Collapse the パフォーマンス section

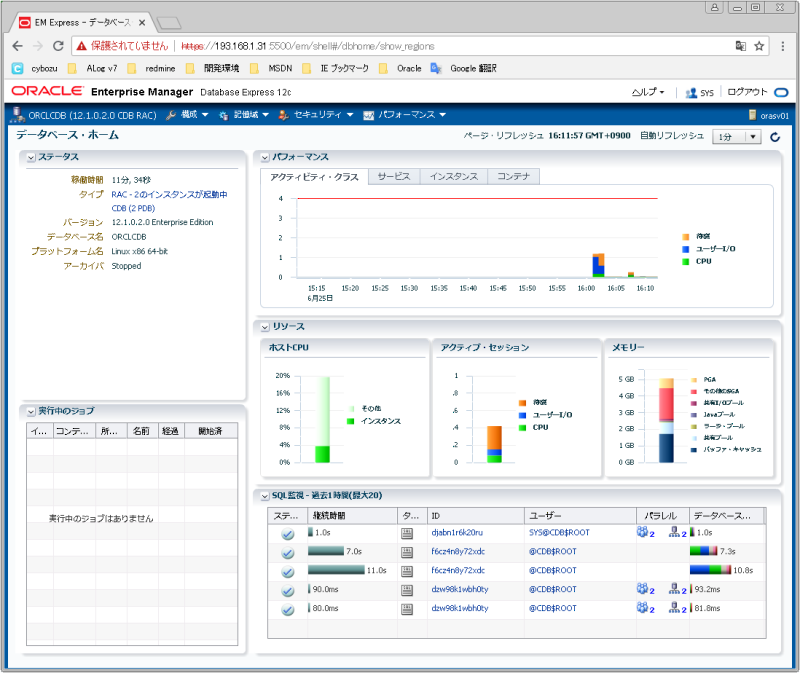click(265, 158)
